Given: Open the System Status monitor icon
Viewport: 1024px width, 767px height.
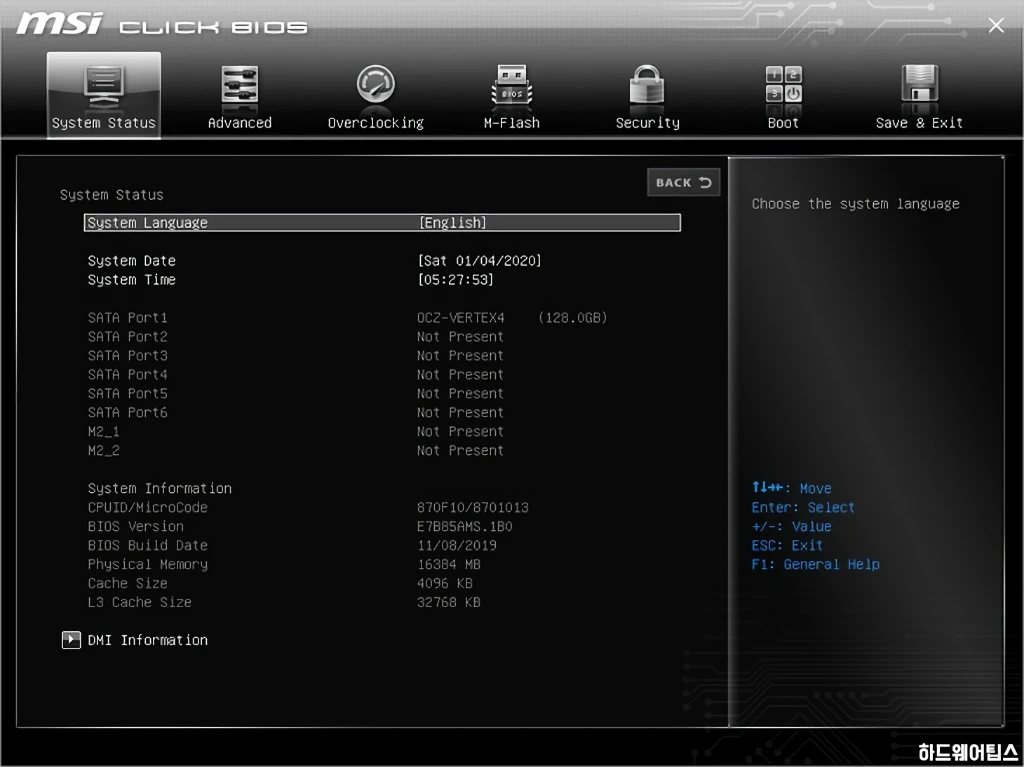Looking at the screenshot, I should click(x=104, y=88).
